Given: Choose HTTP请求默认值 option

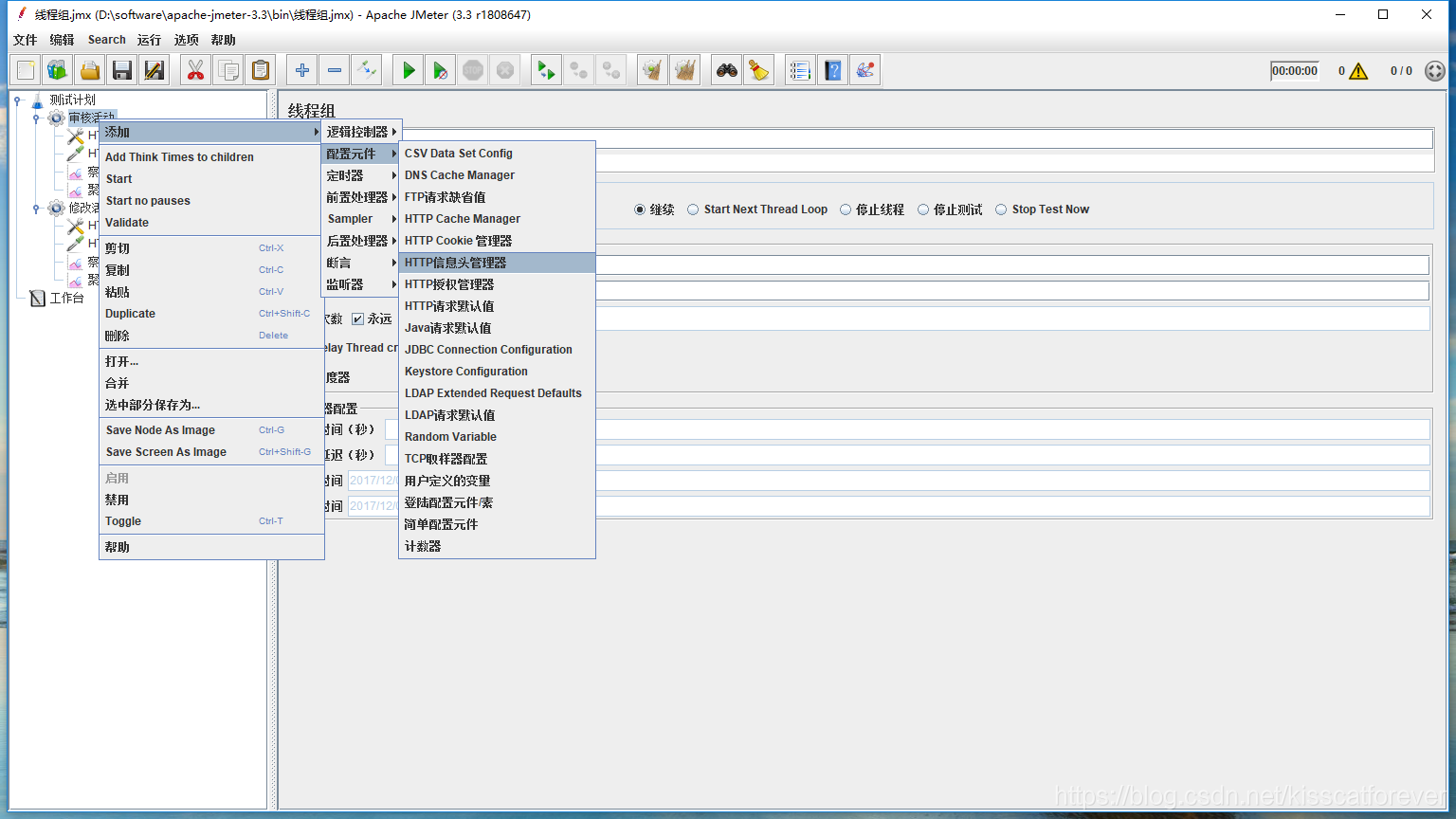Looking at the screenshot, I should point(497,306).
